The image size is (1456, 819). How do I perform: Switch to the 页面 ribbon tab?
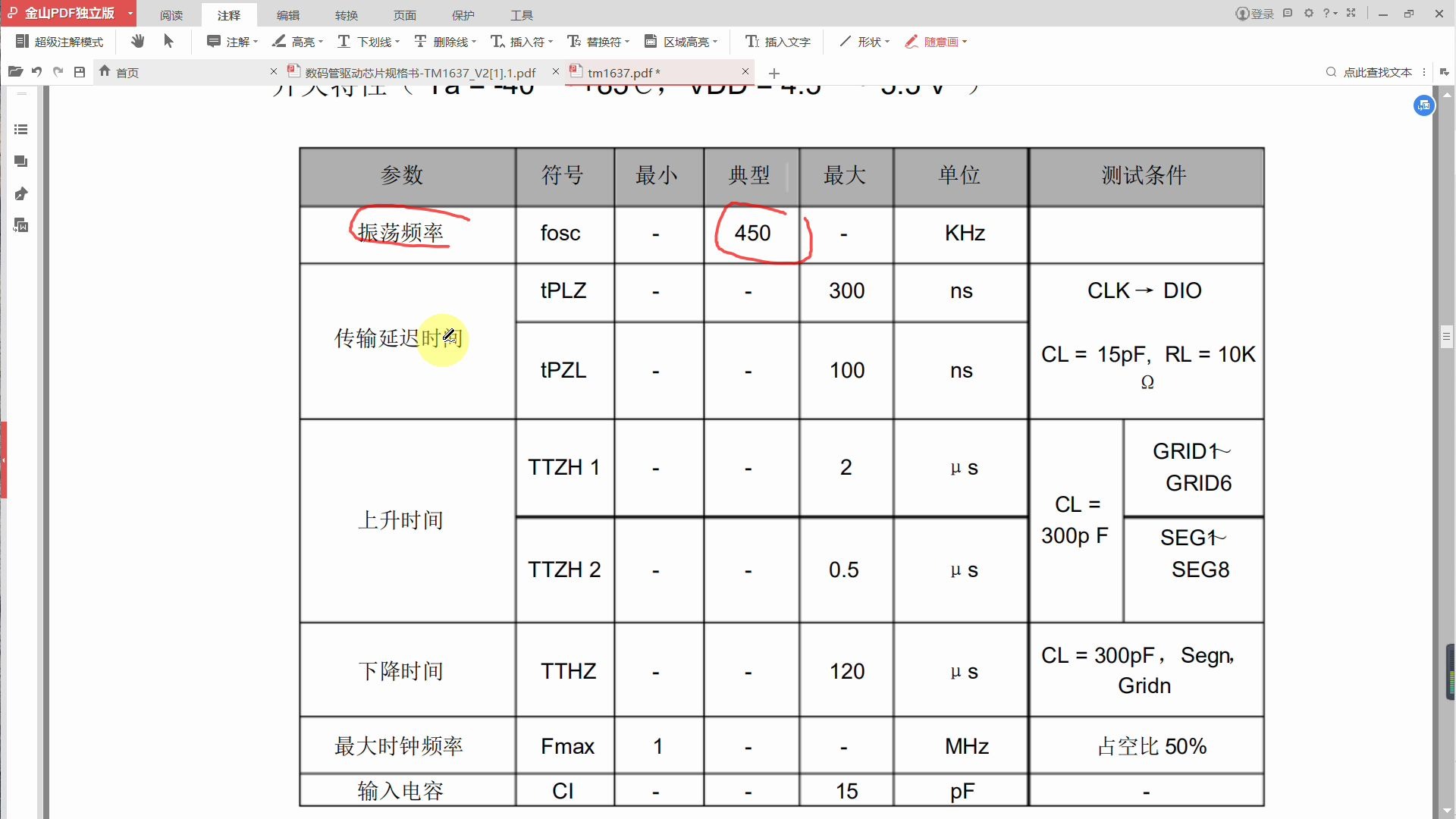point(405,15)
